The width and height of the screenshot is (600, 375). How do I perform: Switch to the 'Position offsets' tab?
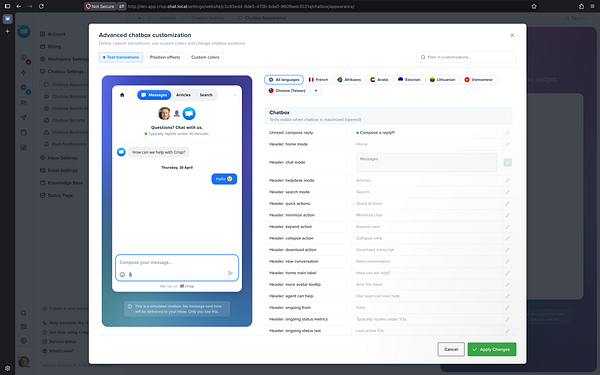(x=165, y=57)
